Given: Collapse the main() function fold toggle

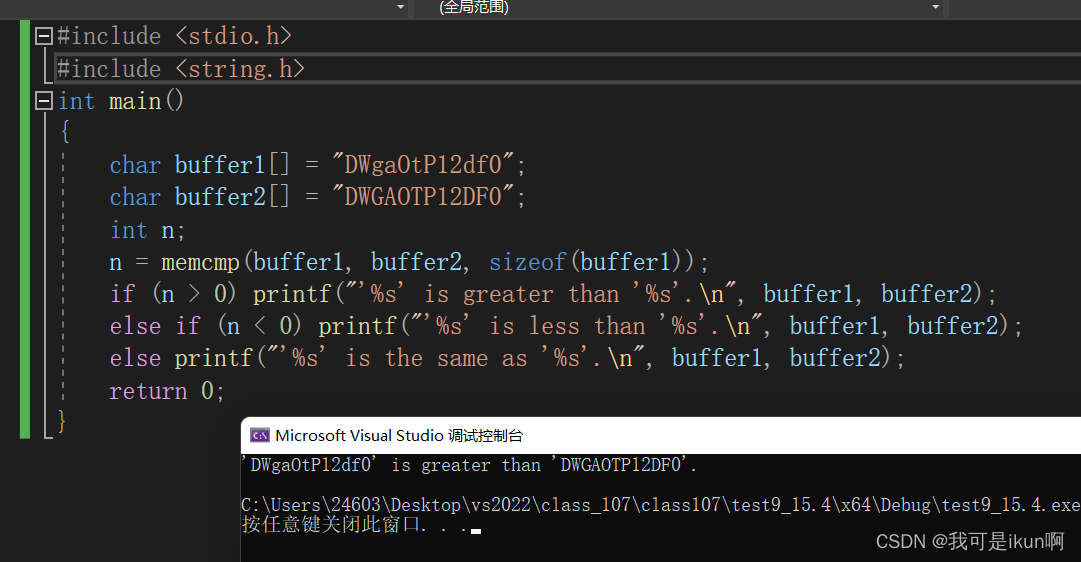Looking at the screenshot, I should click(44, 101).
